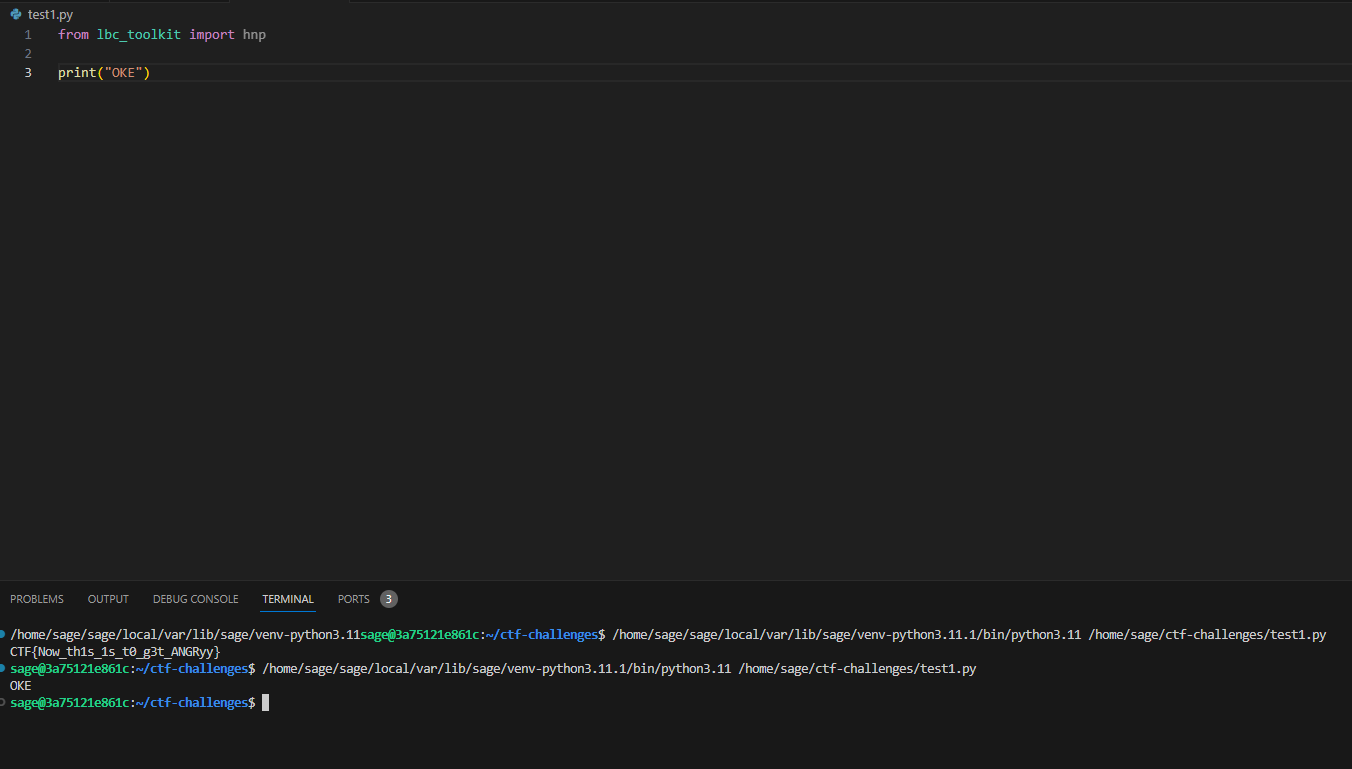Click the 'hnp' import name

pos(254,35)
